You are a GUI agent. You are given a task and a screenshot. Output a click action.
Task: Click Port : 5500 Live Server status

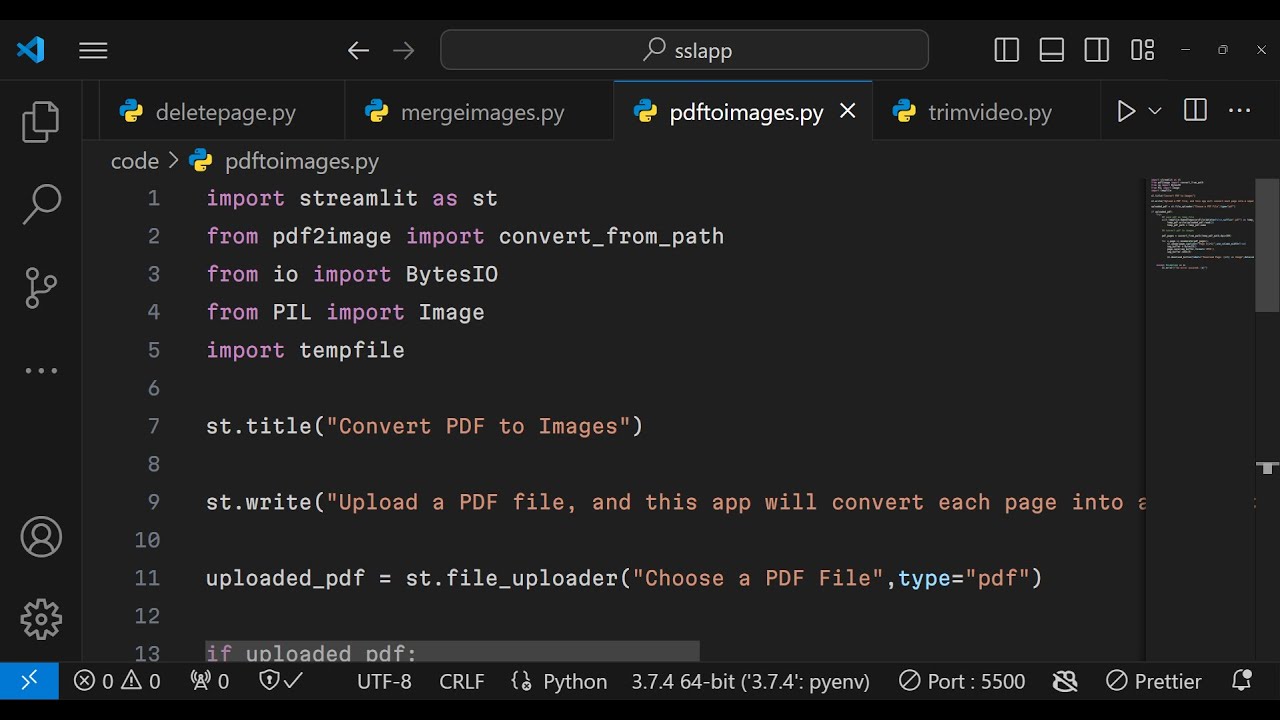[x=962, y=681]
